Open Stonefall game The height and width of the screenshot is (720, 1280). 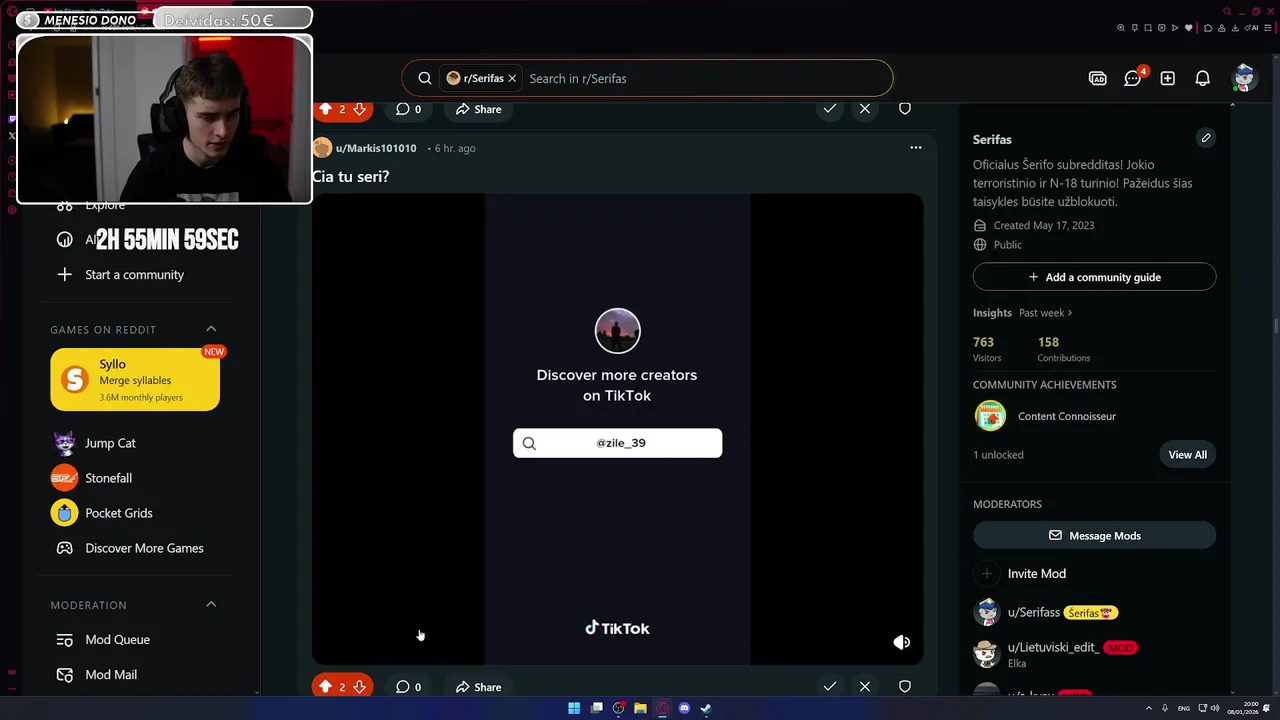108,478
